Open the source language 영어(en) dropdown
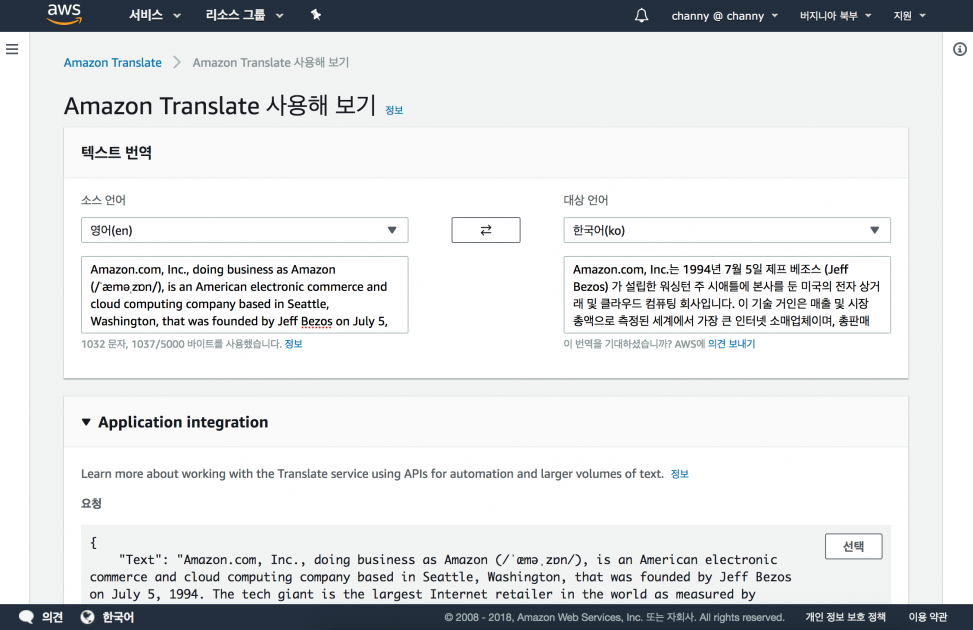The height and width of the screenshot is (630, 973). (x=244, y=229)
